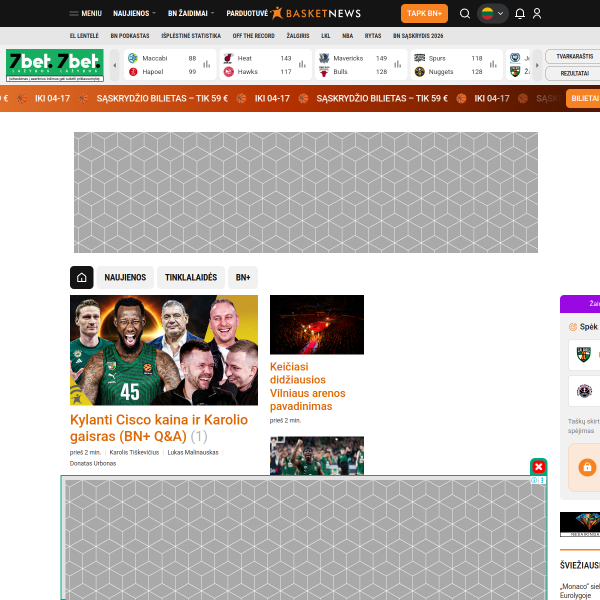Switch to the TINKLALAIDĖS tab
Viewport: 600px width, 600px height.
191,277
